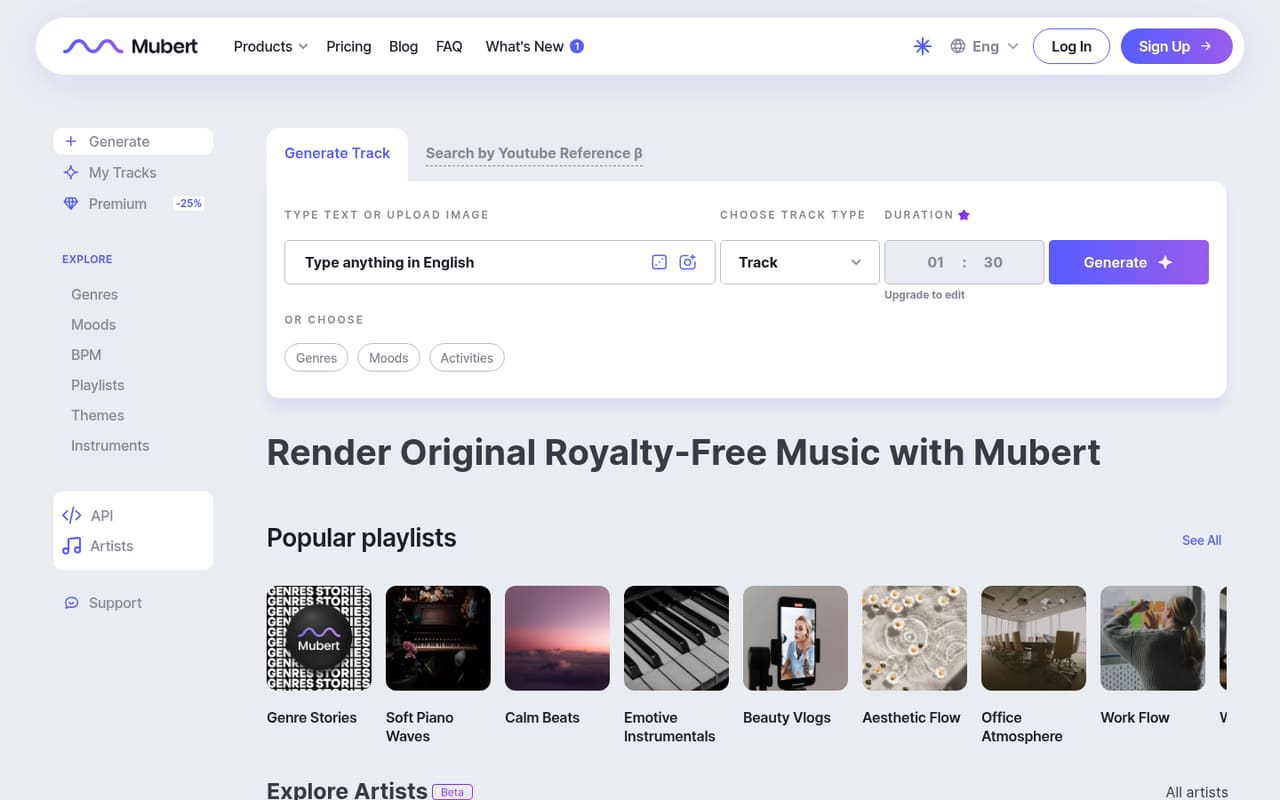Click the Artists music note icon
The image size is (1280, 800).
(x=71, y=546)
